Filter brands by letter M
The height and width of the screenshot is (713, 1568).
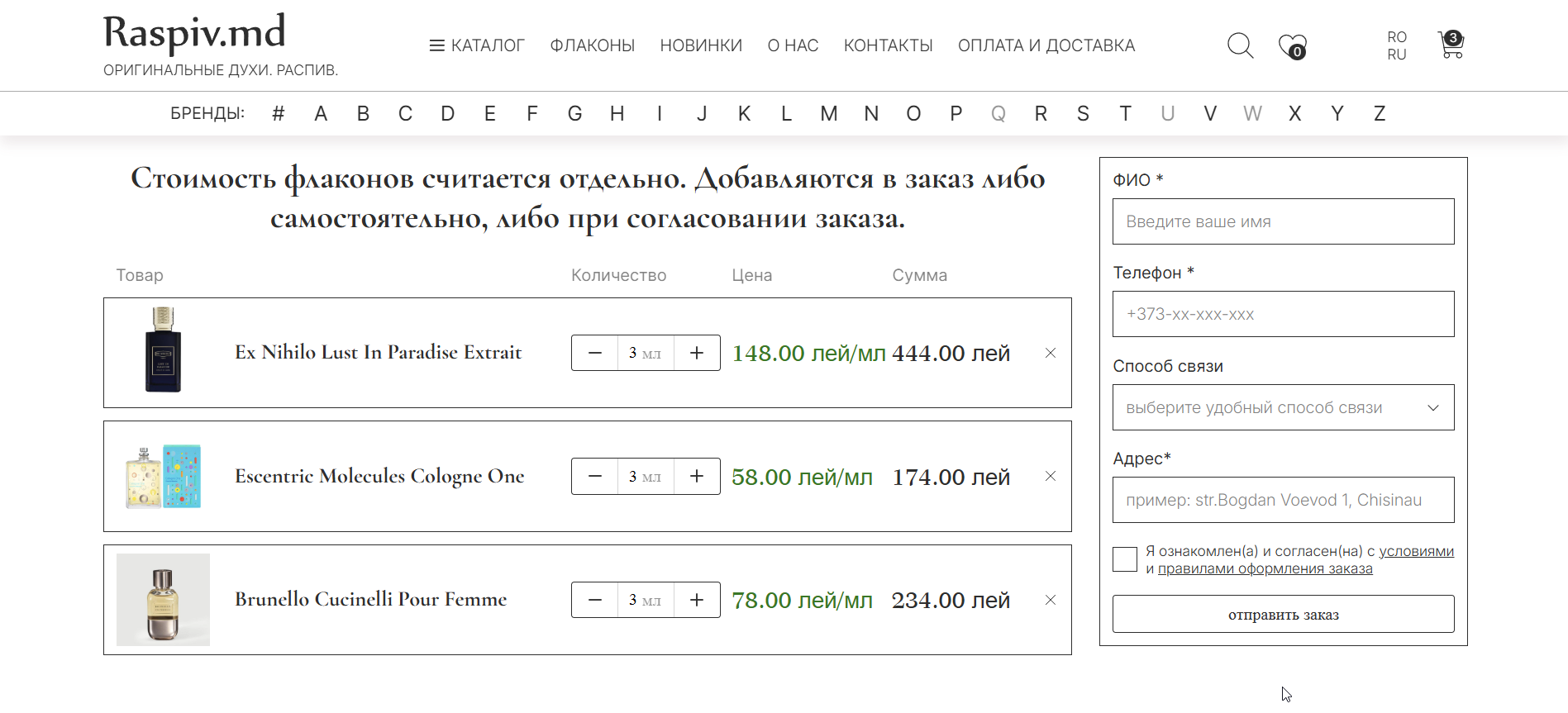click(829, 113)
